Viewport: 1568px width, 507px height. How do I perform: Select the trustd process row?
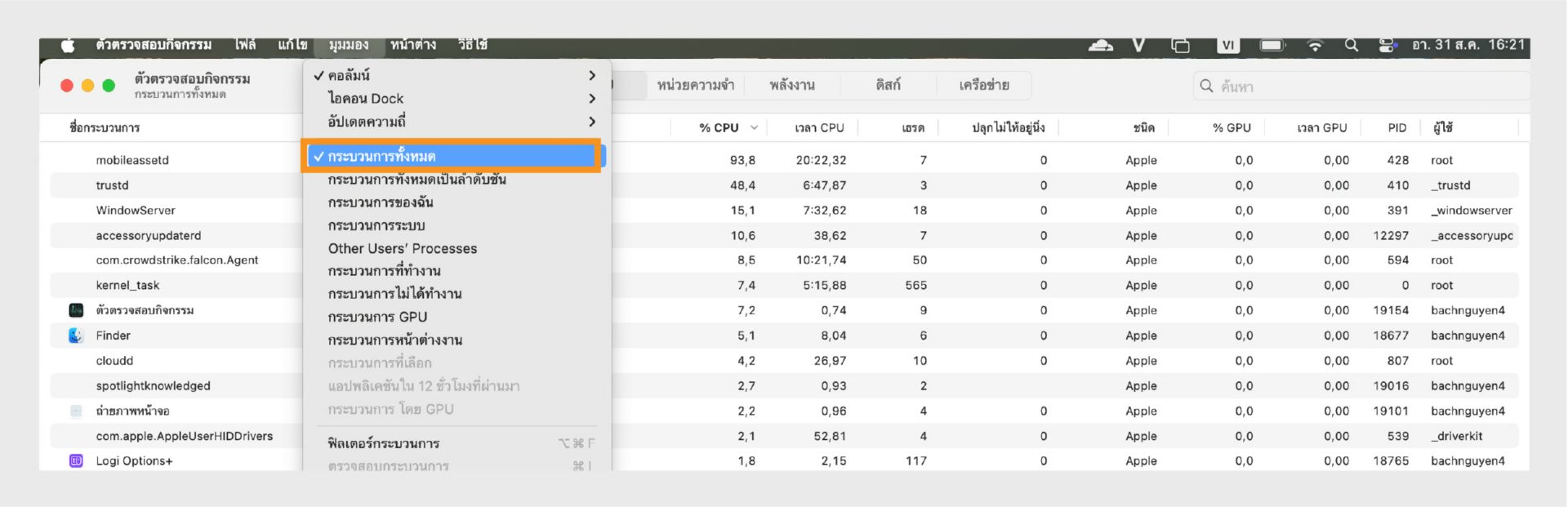pyautogui.click(x=784, y=185)
